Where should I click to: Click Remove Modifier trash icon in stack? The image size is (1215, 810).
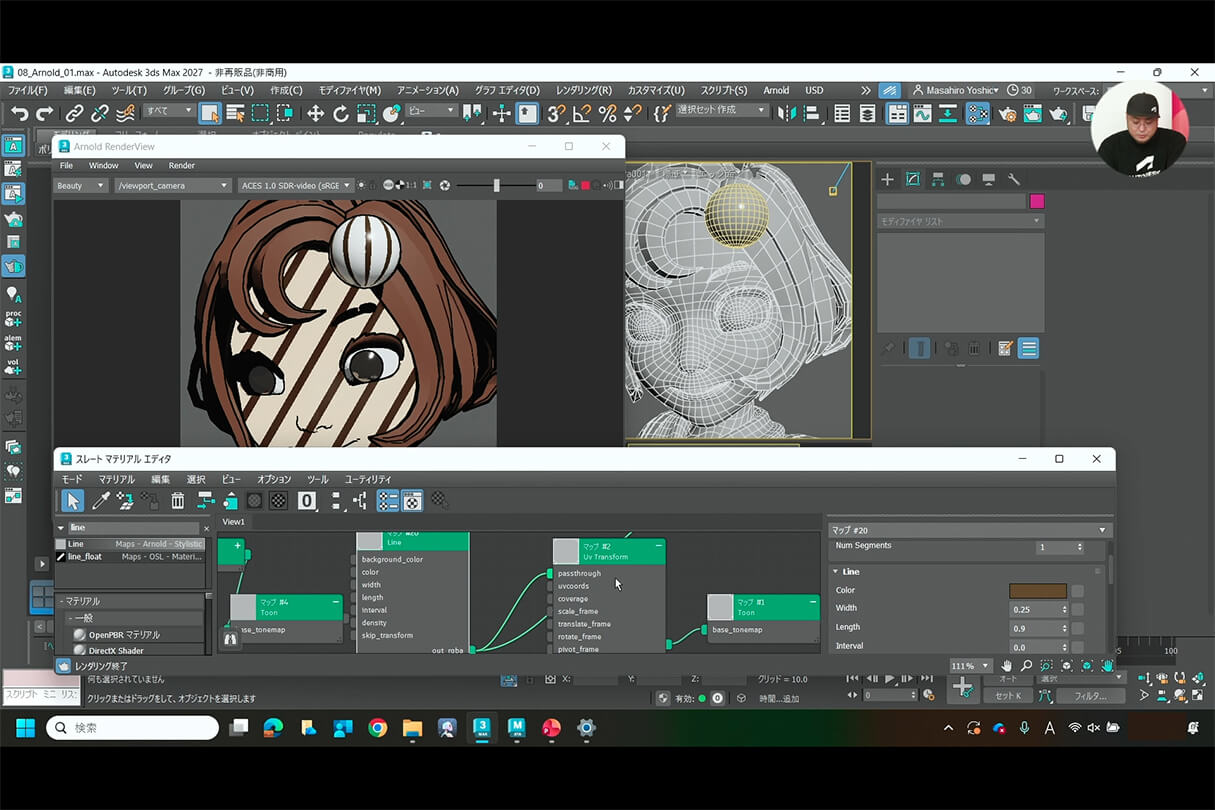pyautogui.click(x=973, y=348)
